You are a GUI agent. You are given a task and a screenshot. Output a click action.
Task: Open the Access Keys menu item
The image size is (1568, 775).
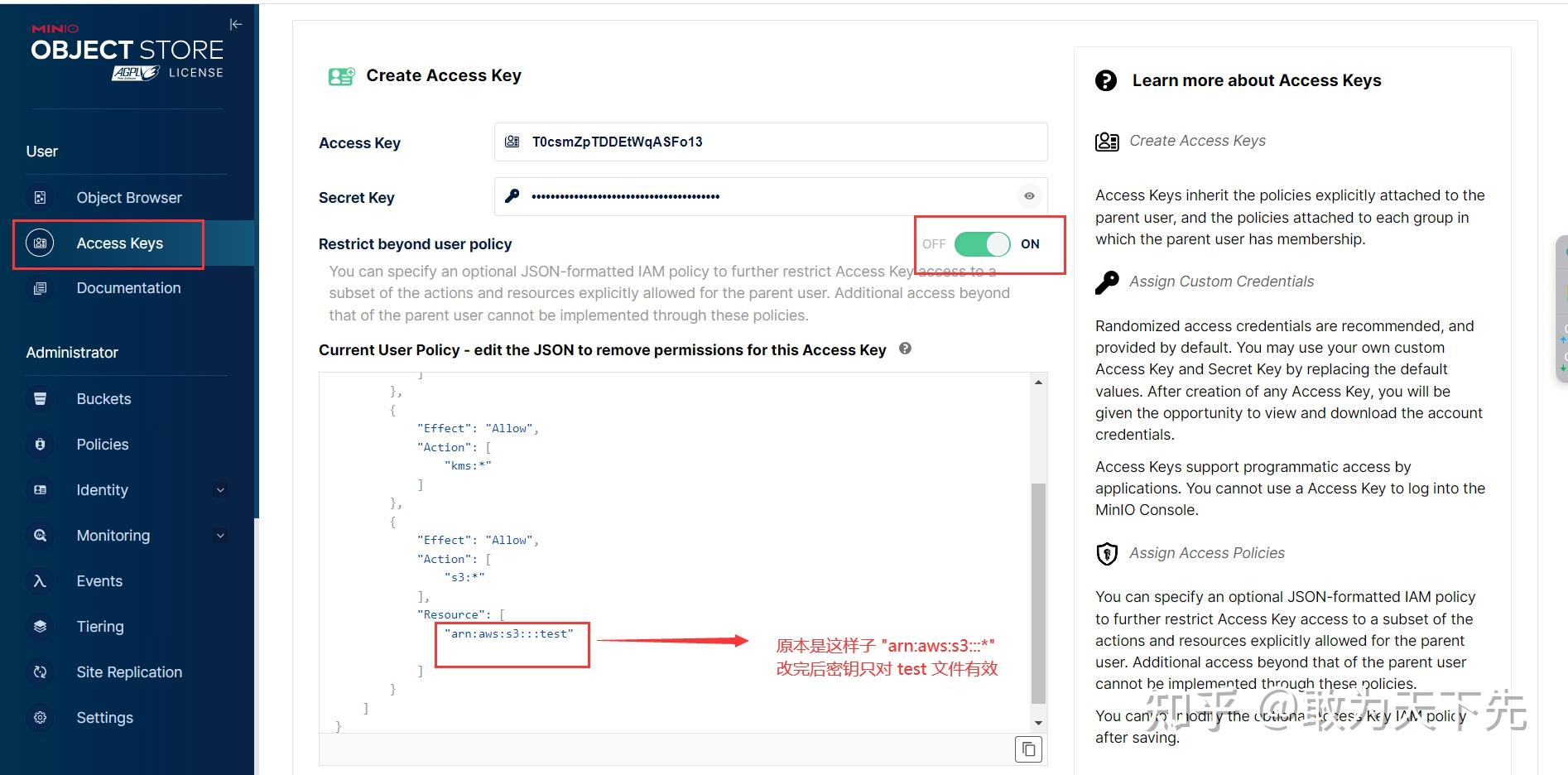pos(119,243)
